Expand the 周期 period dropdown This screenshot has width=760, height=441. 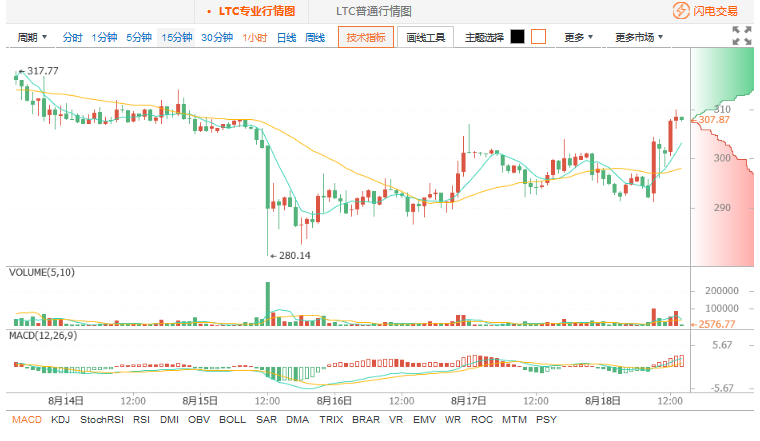point(32,38)
